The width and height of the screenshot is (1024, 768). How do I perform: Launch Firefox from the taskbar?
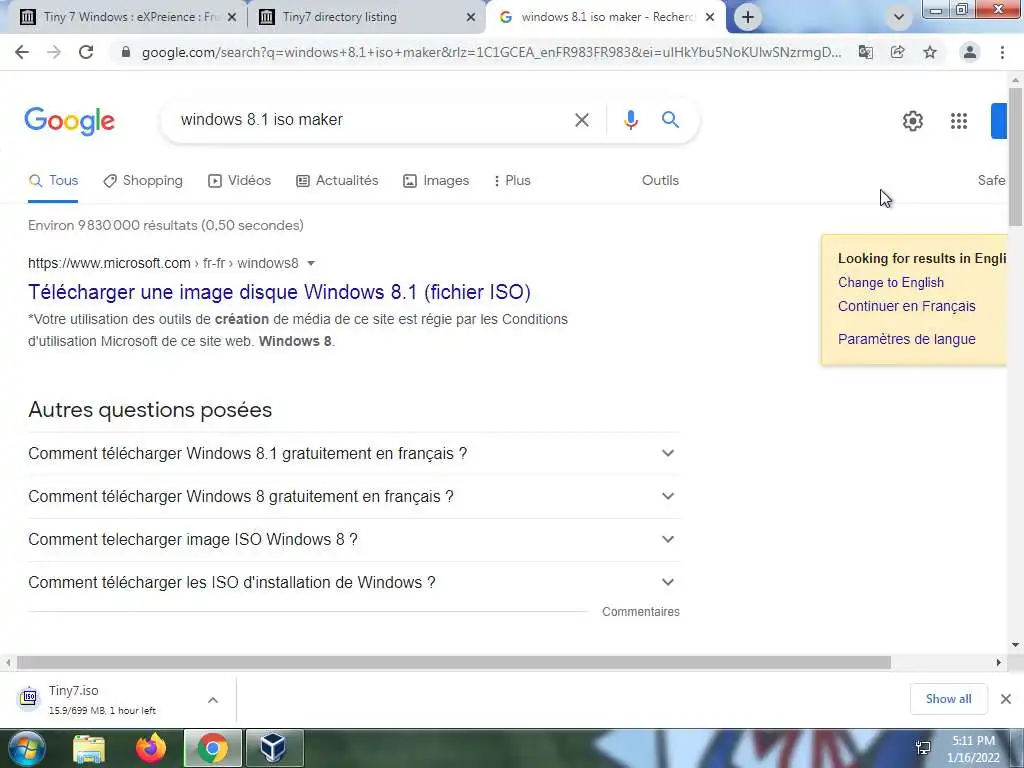tap(151, 749)
